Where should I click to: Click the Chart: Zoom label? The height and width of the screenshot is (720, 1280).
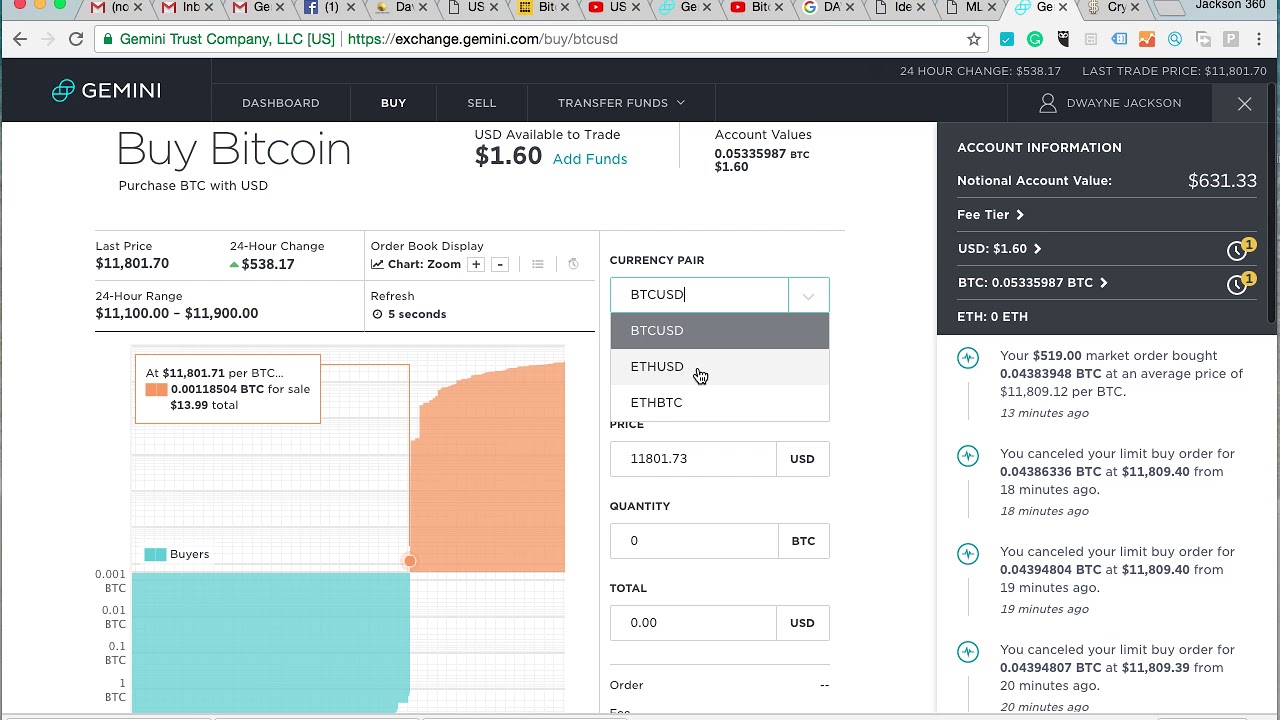pos(424,264)
